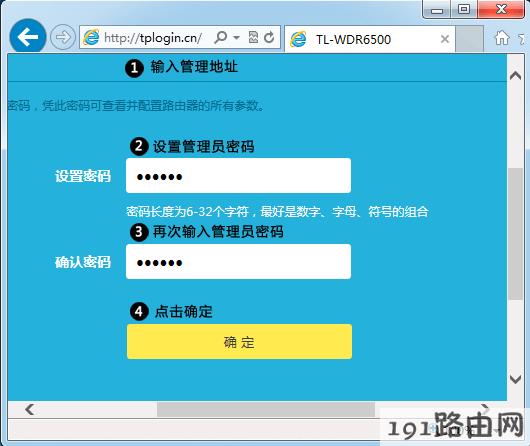Click the vertical scrollbar up arrow

[515, 75]
